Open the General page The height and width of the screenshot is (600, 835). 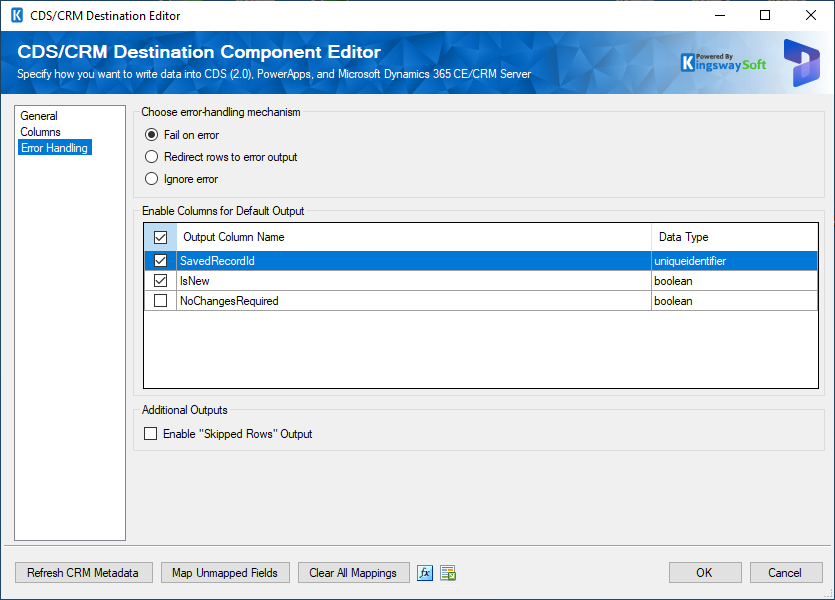[39, 116]
